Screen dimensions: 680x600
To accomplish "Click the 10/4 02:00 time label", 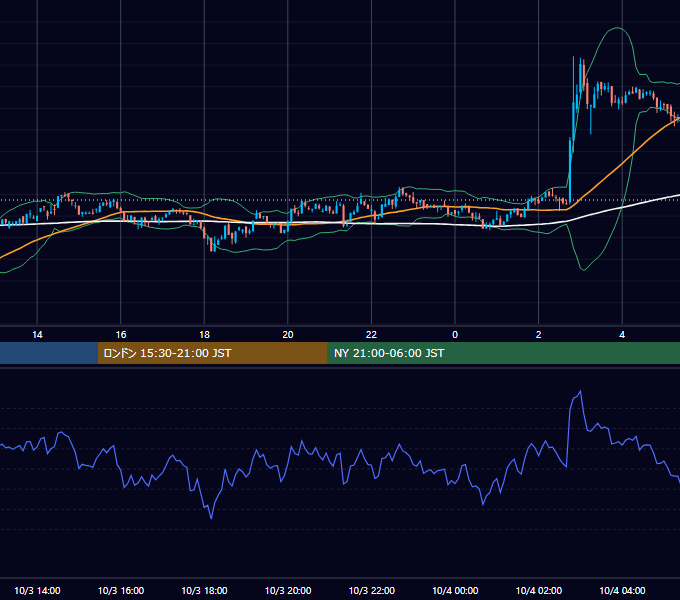I will 538,590.
